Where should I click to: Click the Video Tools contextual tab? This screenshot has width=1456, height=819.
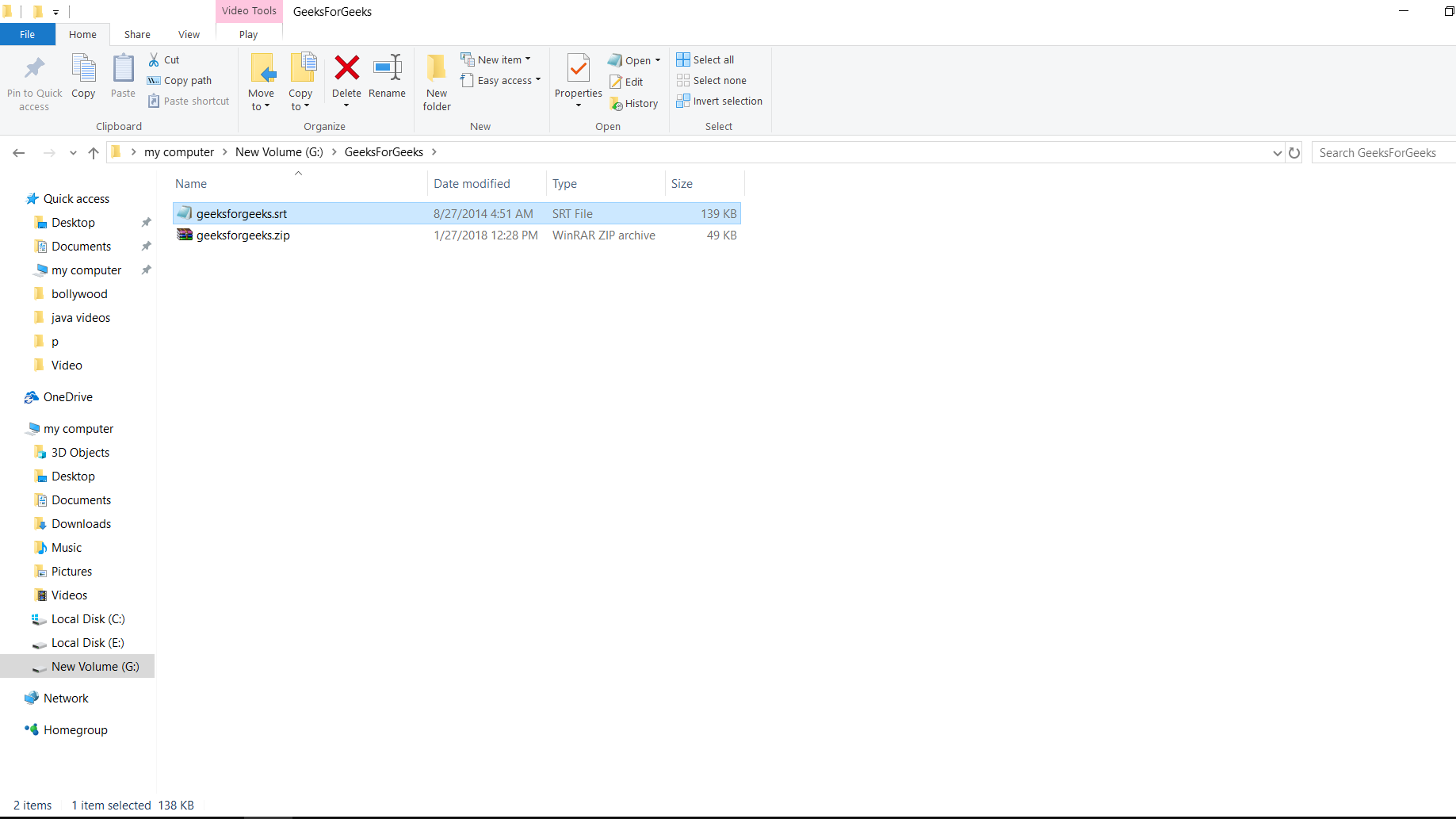pyautogui.click(x=249, y=11)
